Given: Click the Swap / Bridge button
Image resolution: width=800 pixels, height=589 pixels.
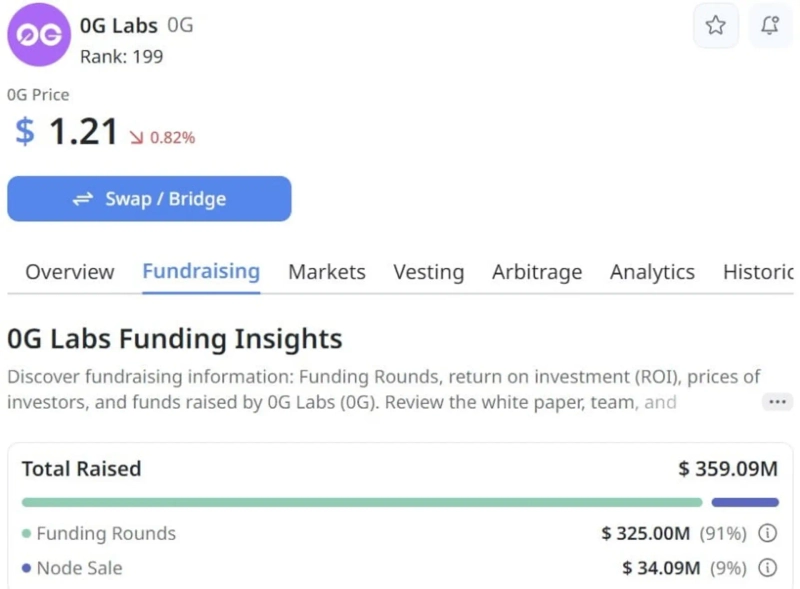Looking at the screenshot, I should [148, 198].
